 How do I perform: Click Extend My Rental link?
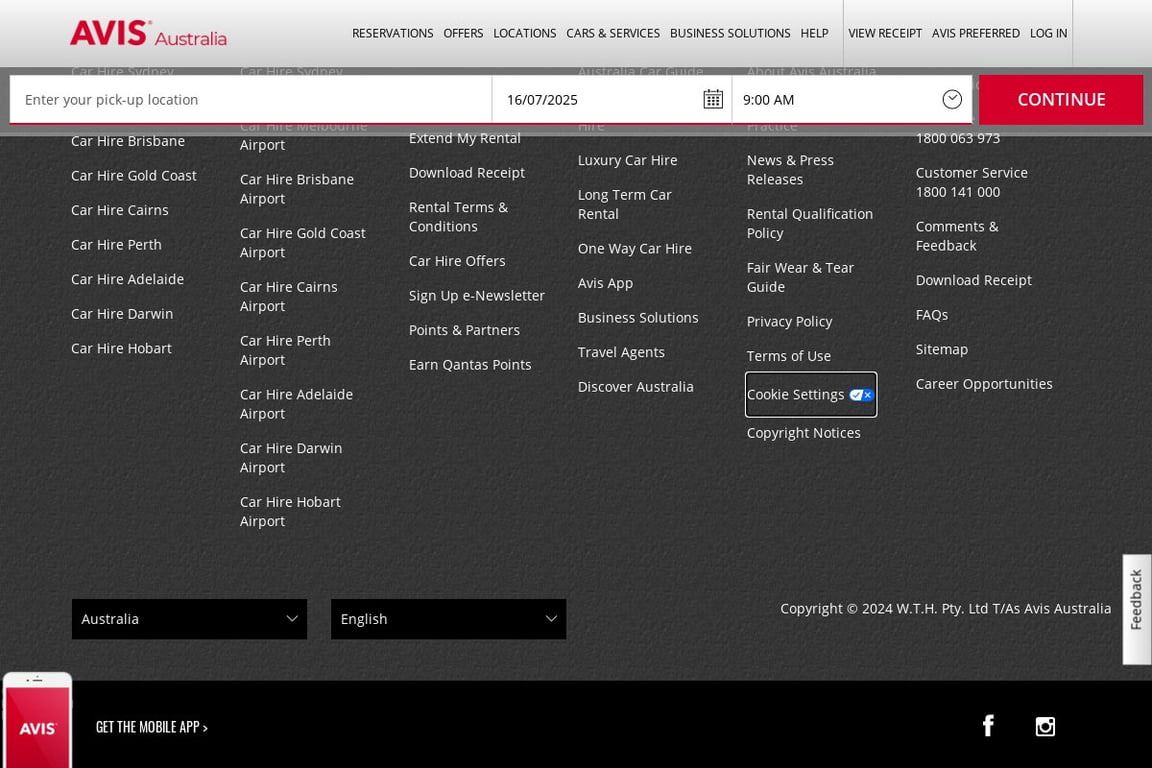coord(464,138)
